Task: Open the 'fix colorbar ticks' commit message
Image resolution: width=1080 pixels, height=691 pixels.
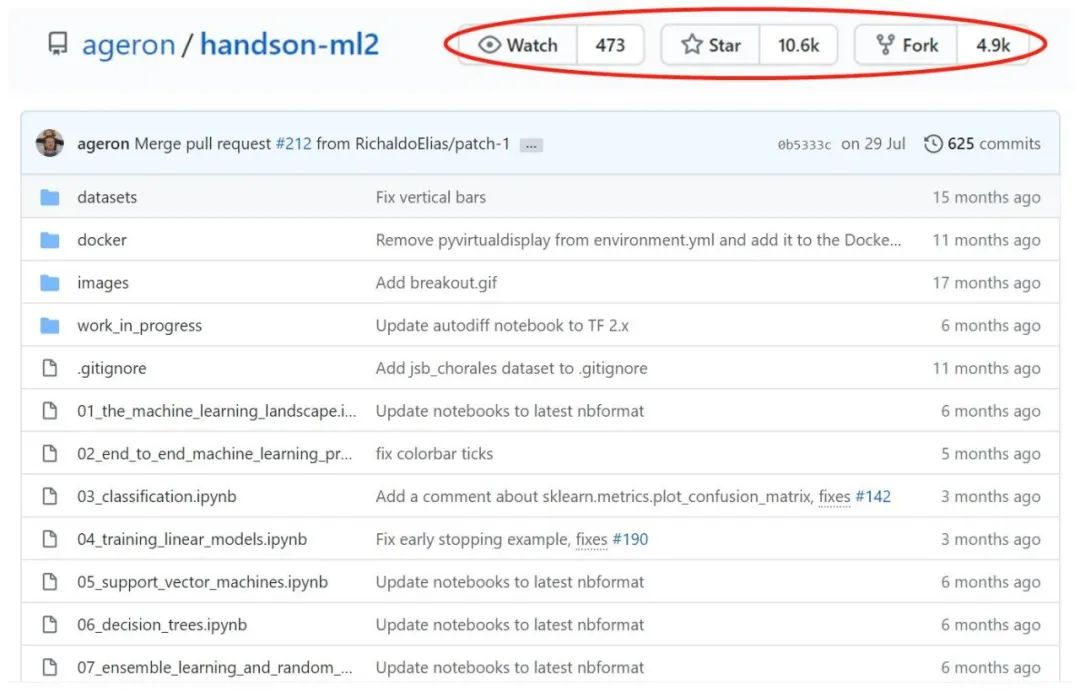Action: click(434, 454)
